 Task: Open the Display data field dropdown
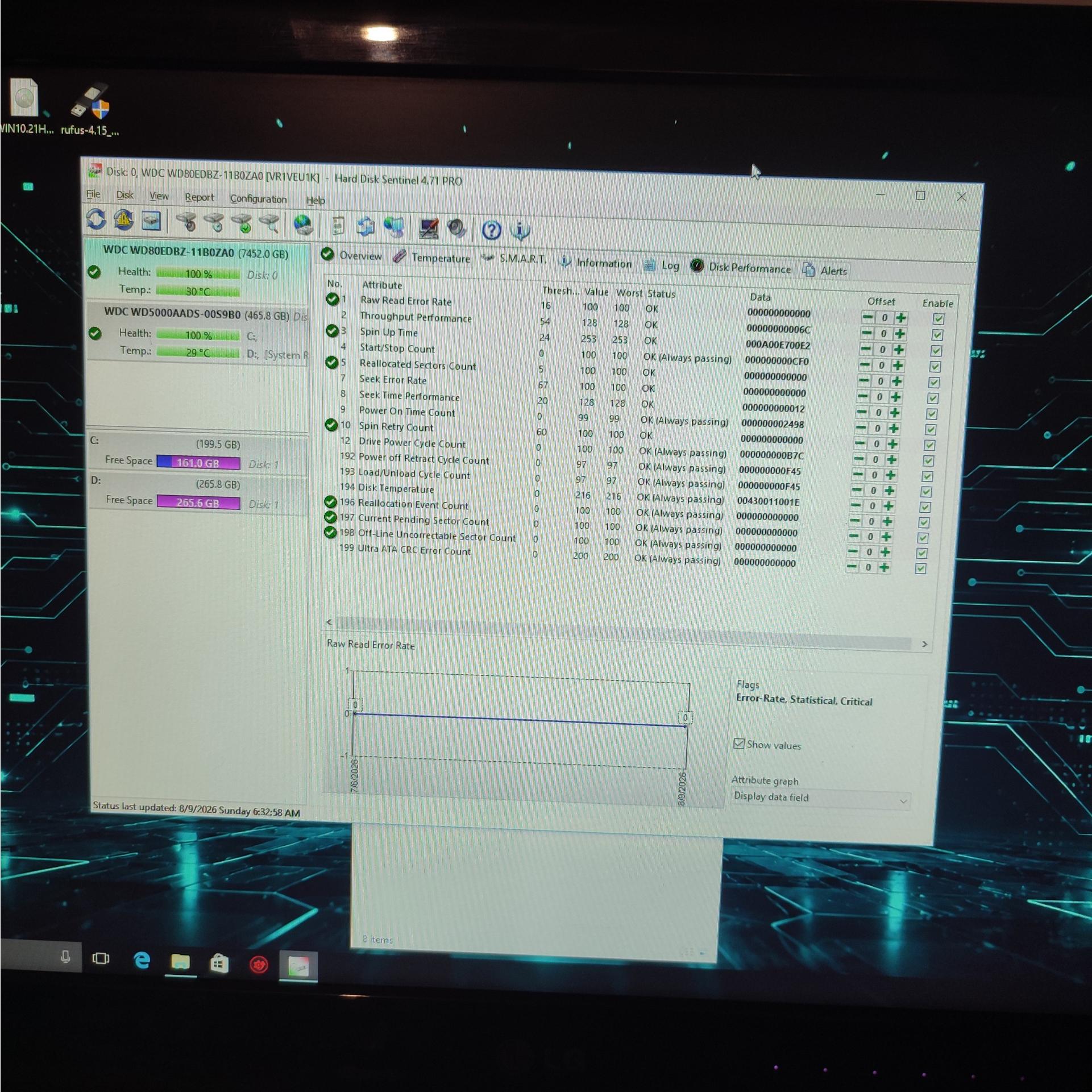click(821, 798)
